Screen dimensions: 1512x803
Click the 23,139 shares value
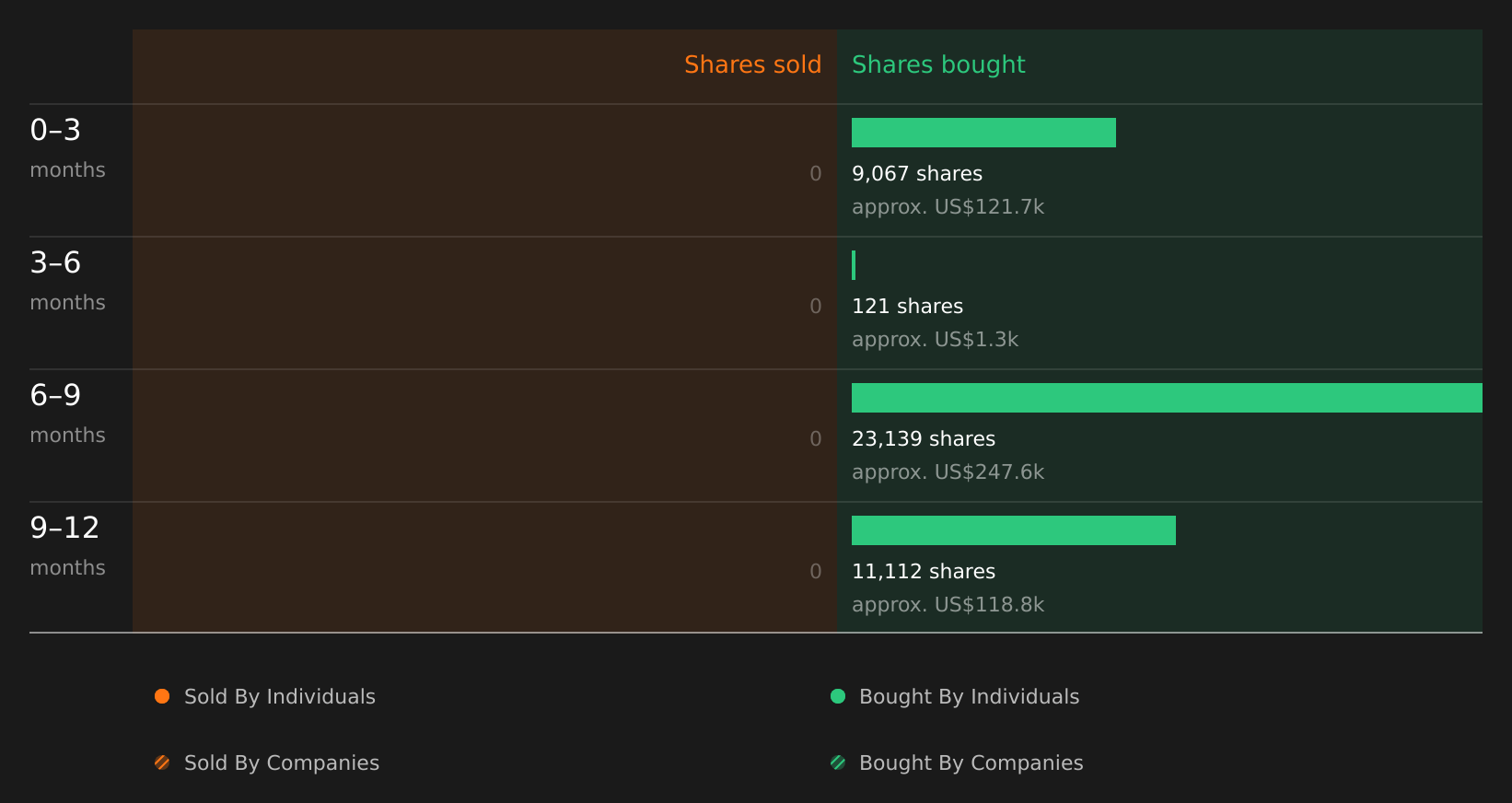pos(924,439)
